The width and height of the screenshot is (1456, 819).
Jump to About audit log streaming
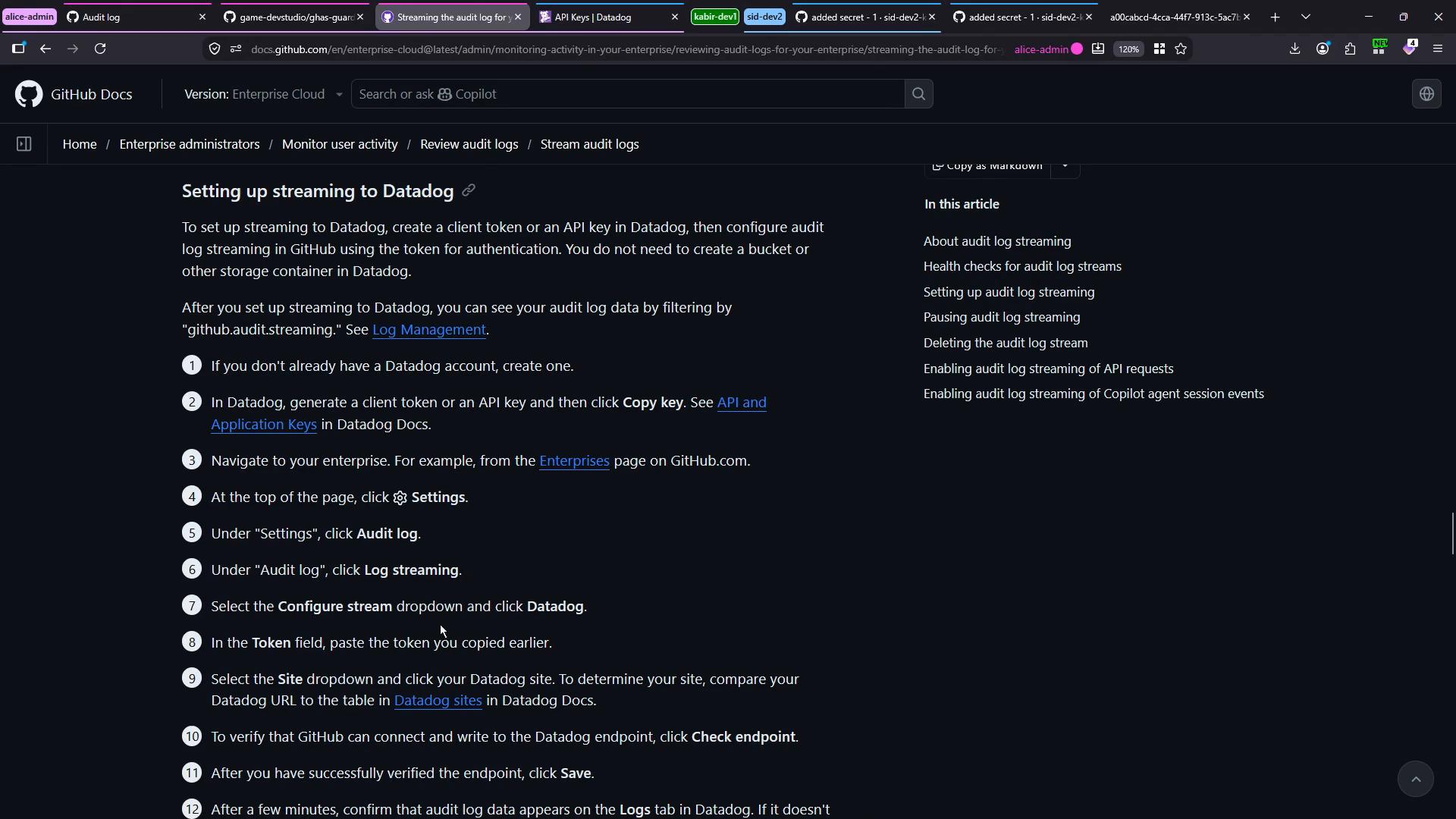click(997, 241)
